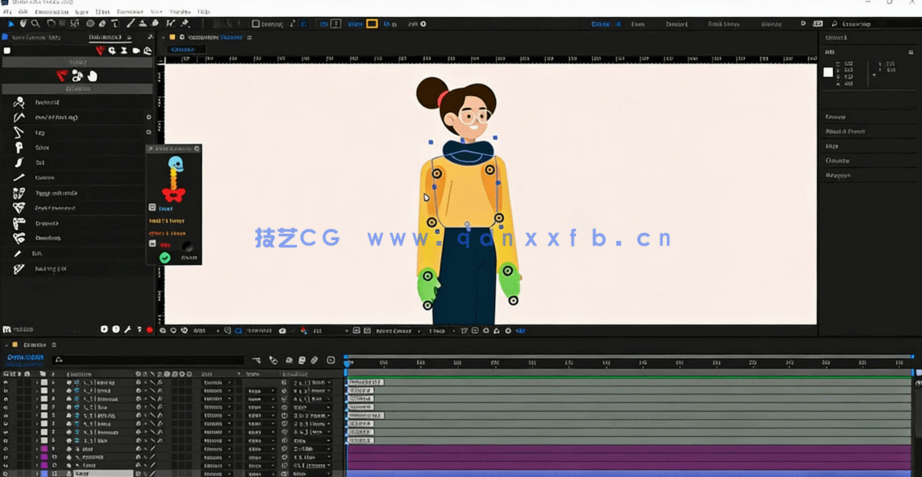
Task: Click the leg structure icon
Action: pos(19,132)
